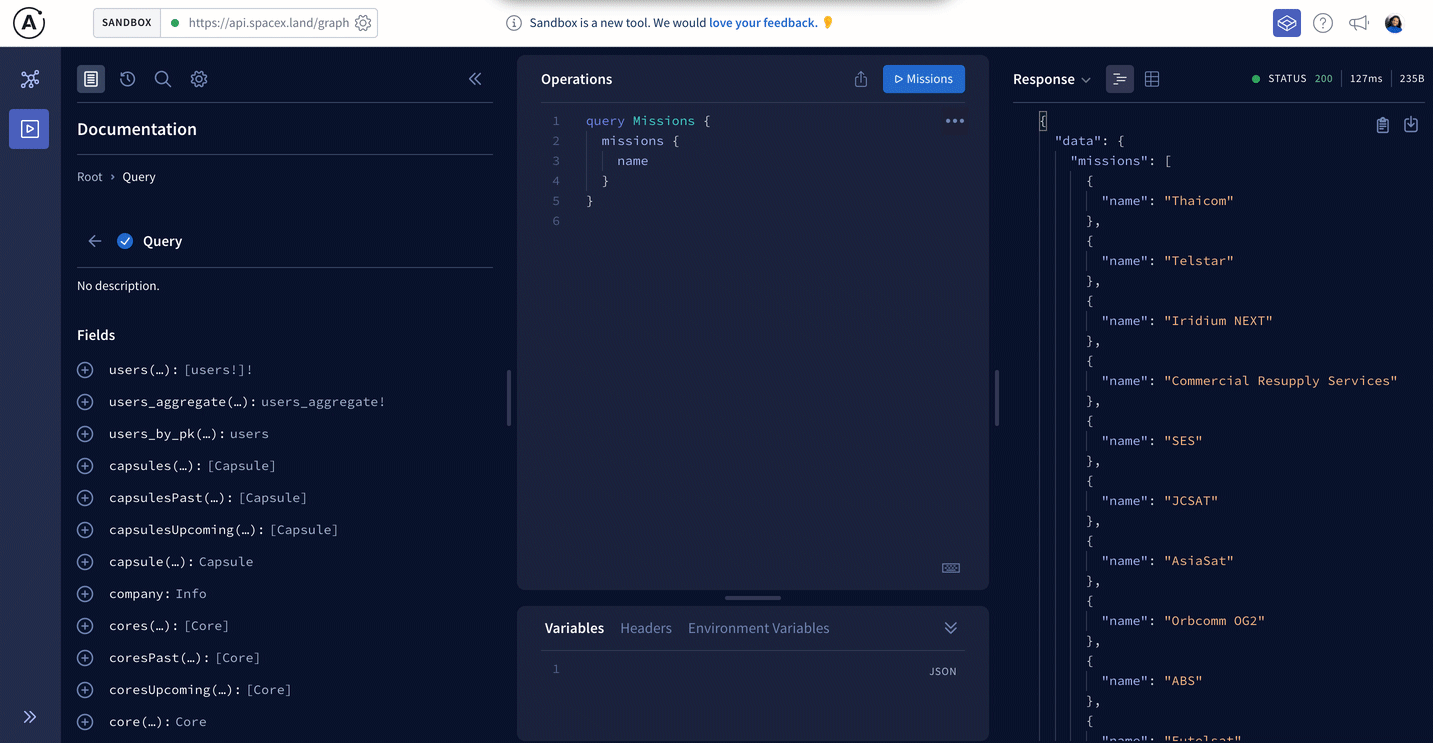Image resolution: width=1433 pixels, height=743 pixels.
Task: Click the Query breadcrumb
Action: click(139, 177)
